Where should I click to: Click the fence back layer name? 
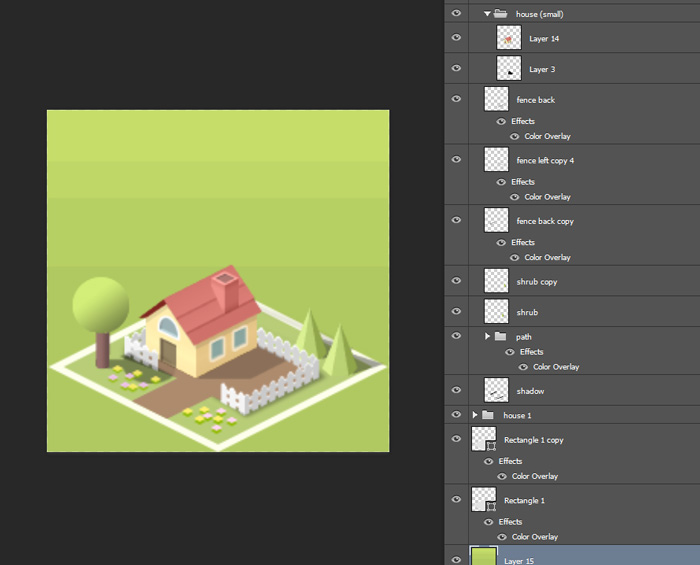click(x=536, y=100)
